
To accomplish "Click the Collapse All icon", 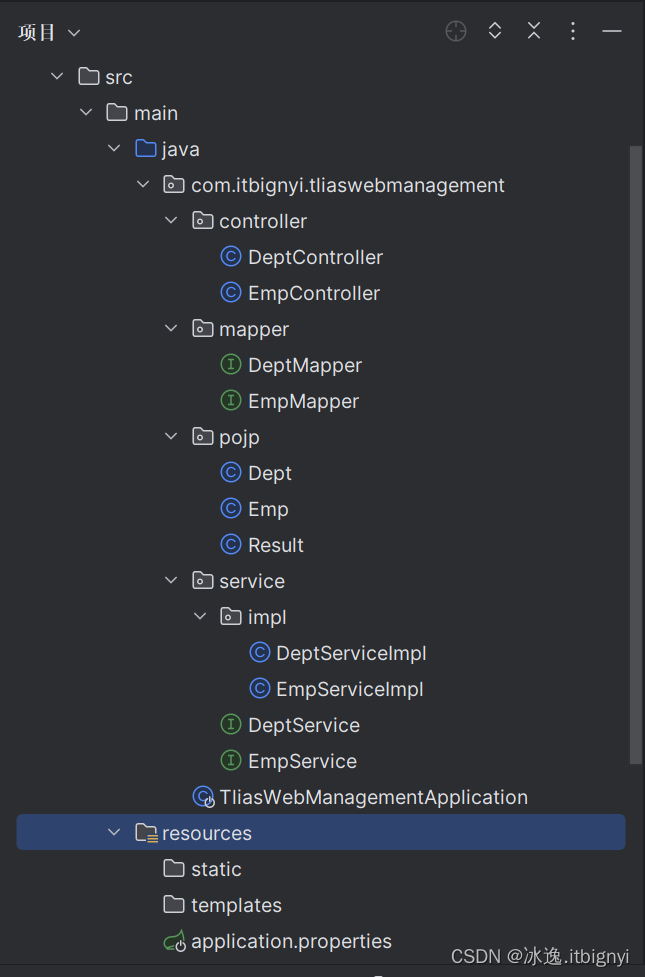I will pyautogui.click(x=534, y=31).
